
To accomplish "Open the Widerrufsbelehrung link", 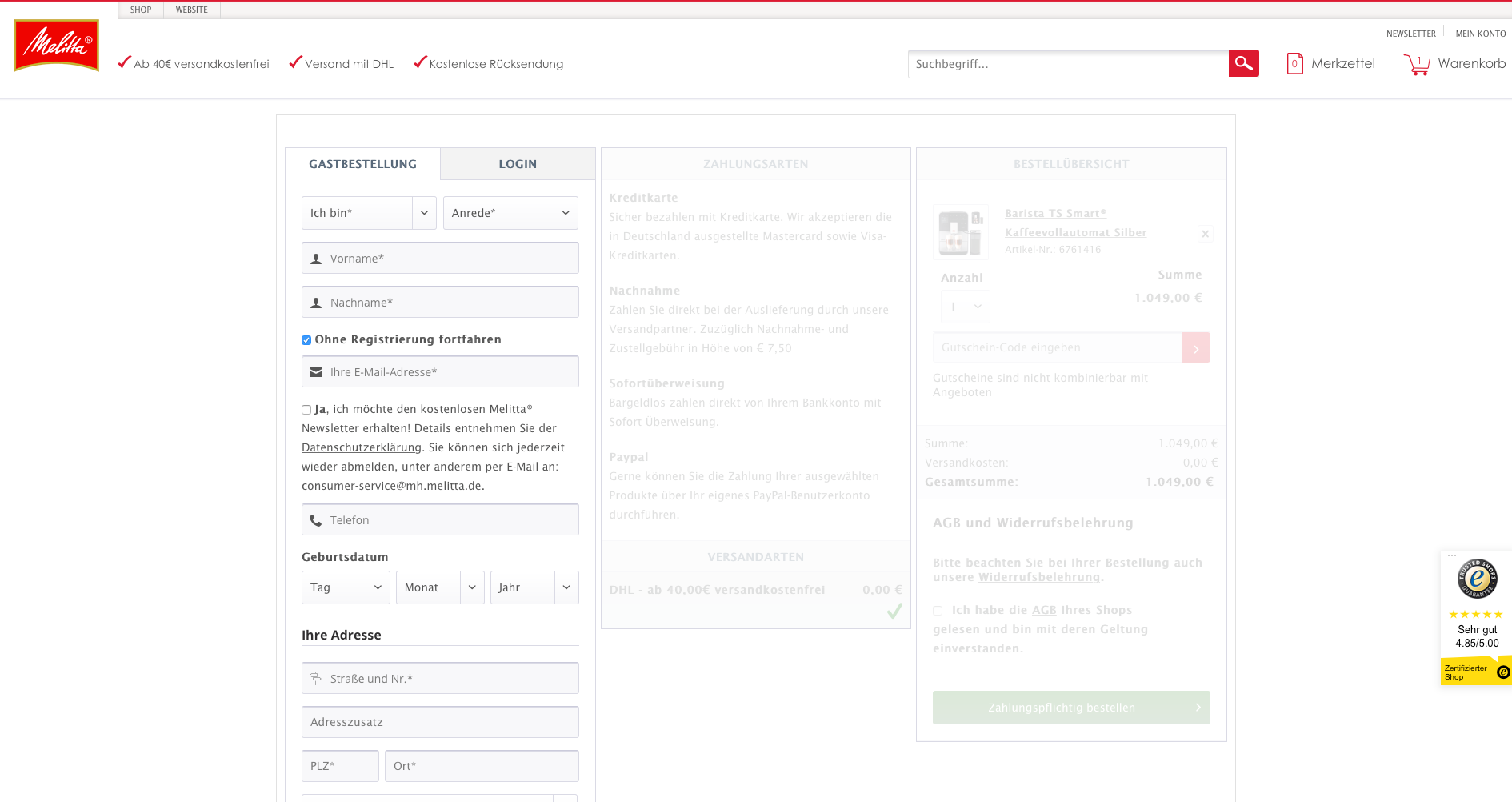I will [1039, 577].
